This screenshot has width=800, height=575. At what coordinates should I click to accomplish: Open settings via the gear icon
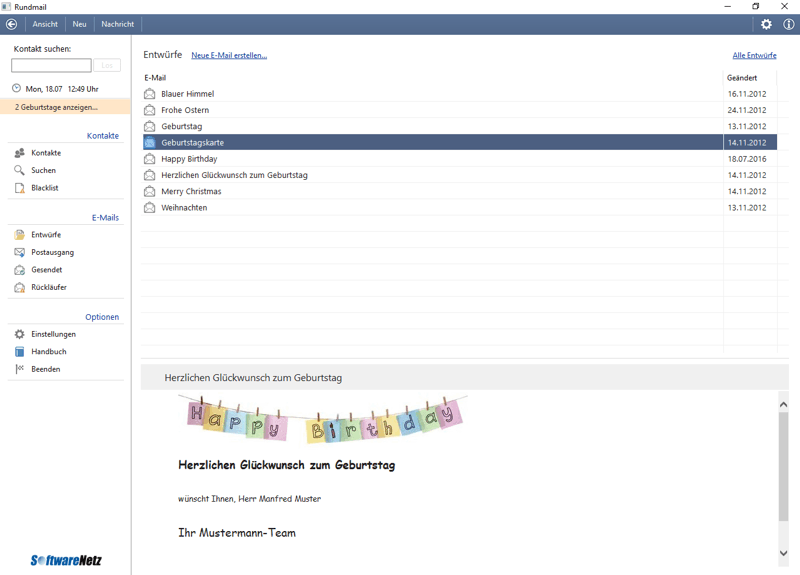(x=766, y=24)
